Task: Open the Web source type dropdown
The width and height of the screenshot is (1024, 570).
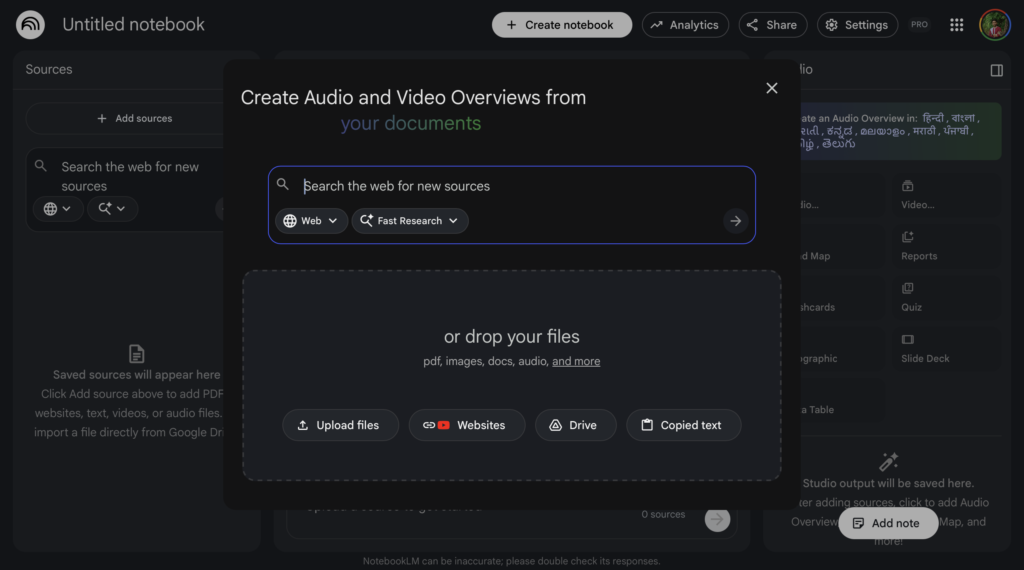Action: [311, 221]
